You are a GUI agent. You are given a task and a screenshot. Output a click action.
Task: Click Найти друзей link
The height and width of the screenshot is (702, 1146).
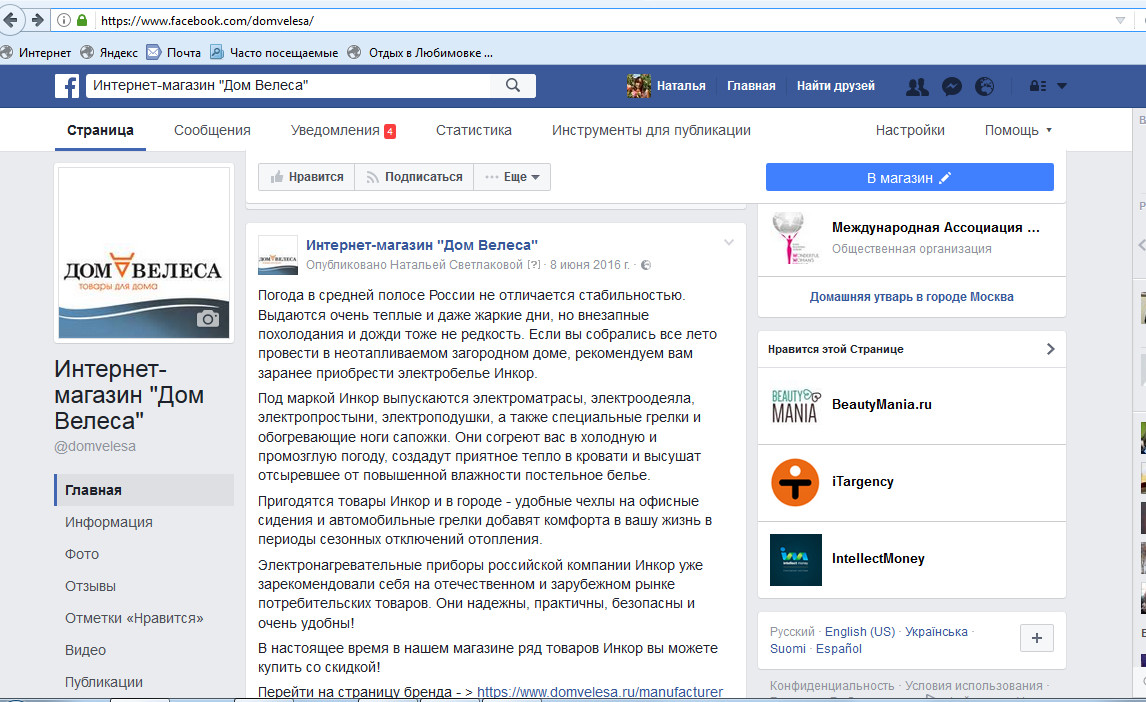click(835, 85)
